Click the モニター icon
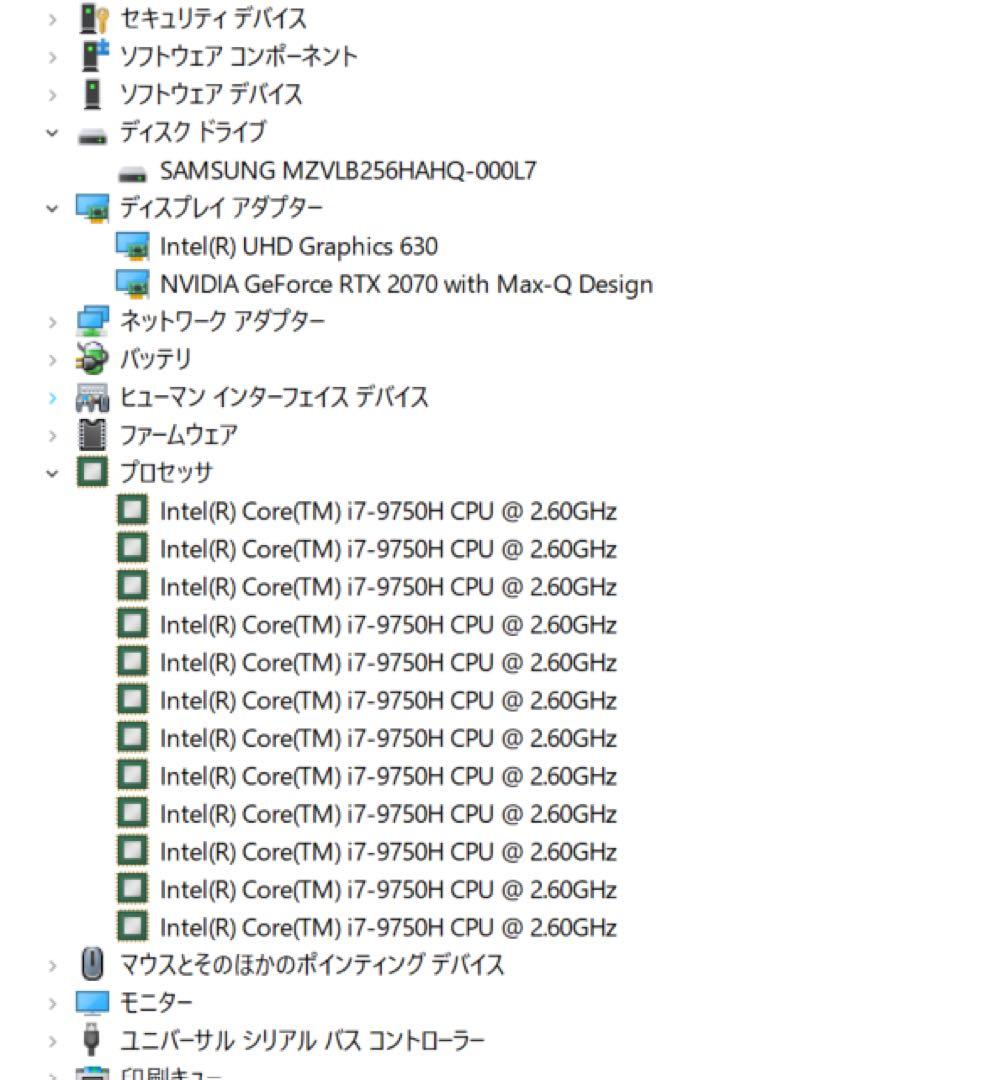Screen dimensions: 981x1080 [x=90, y=1001]
